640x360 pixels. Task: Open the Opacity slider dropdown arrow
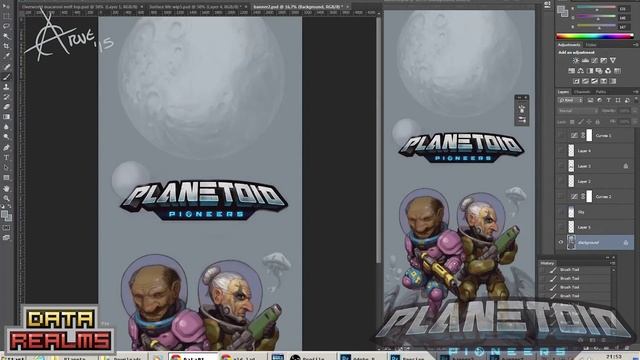(635, 111)
